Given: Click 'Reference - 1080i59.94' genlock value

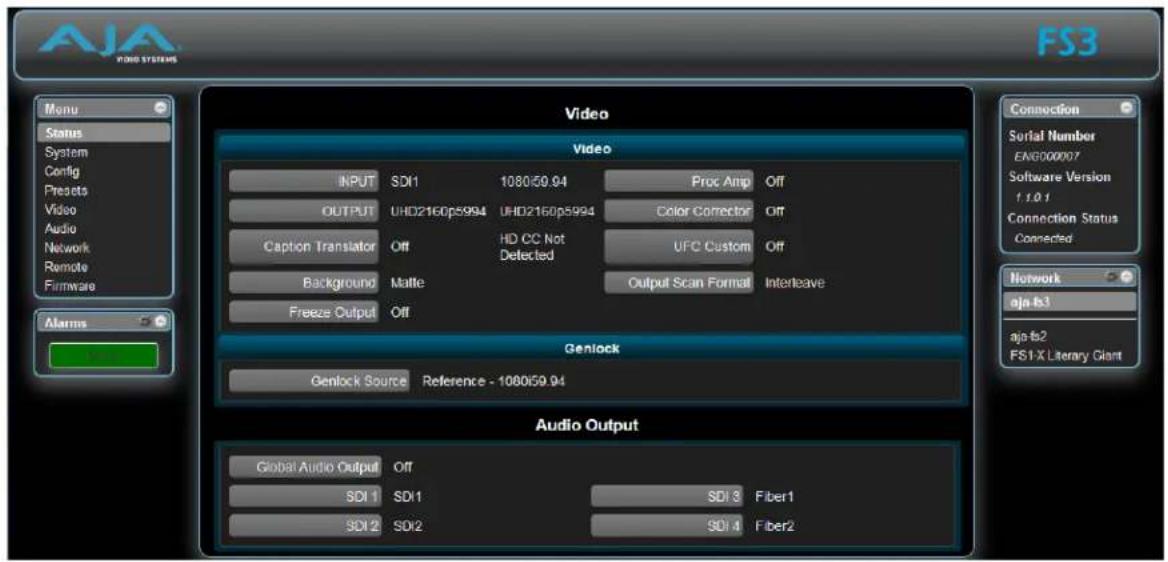Looking at the screenshot, I should pos(492,381).
